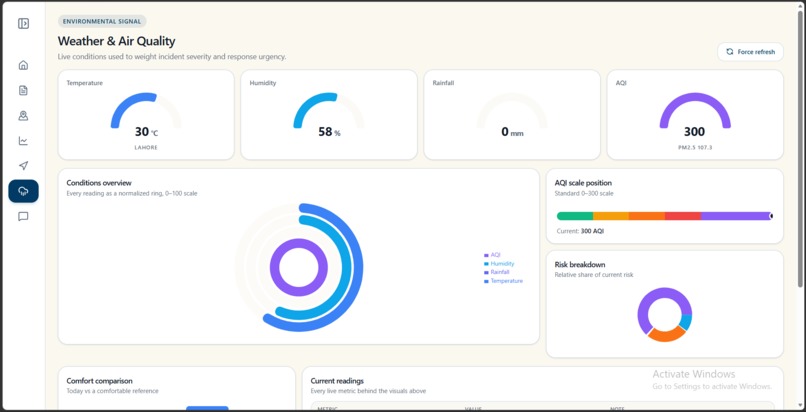Click the PM2.5 107.3 label
Viewport: 806px width, 412px height.
point(695,147)
